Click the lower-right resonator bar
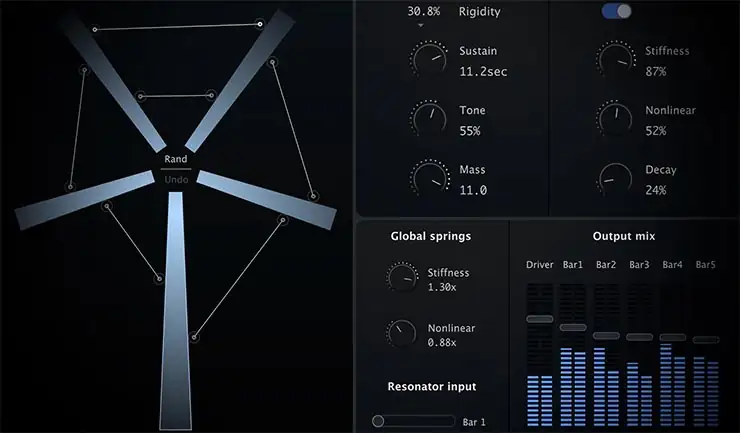740x433 pixels. click(267, 200)
